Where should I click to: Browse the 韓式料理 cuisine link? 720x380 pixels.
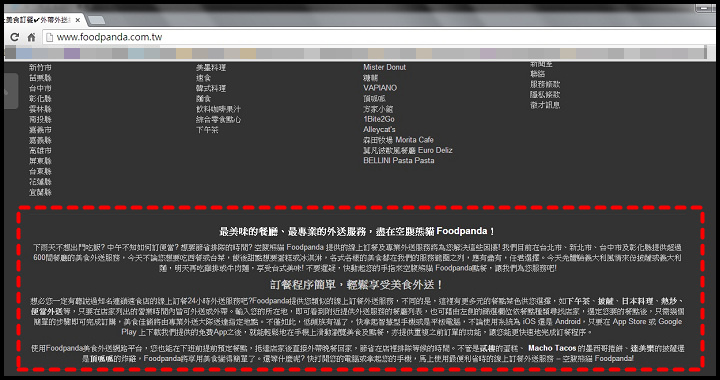[x=211, y=88]
